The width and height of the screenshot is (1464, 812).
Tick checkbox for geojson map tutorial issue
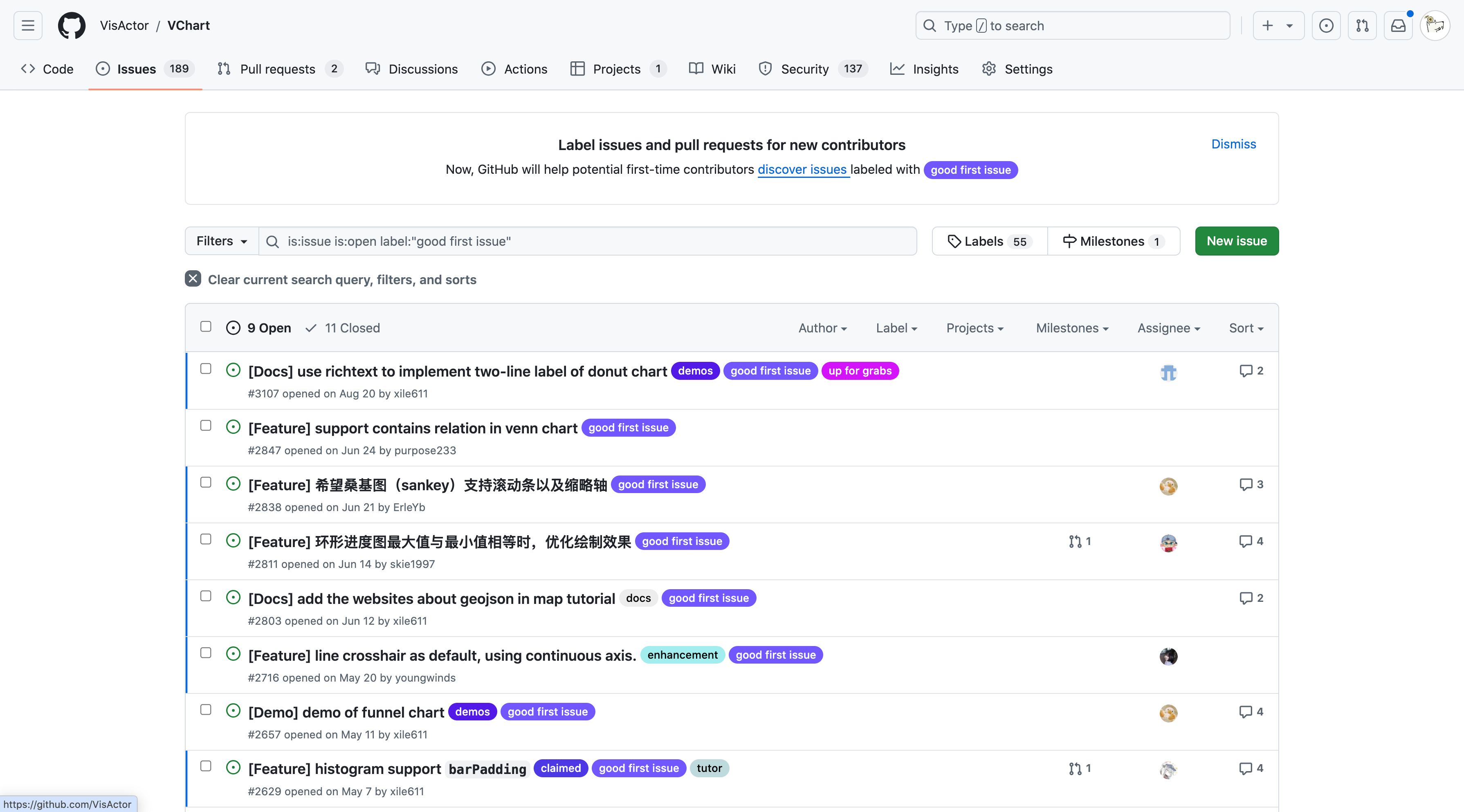tap(206, 596)
